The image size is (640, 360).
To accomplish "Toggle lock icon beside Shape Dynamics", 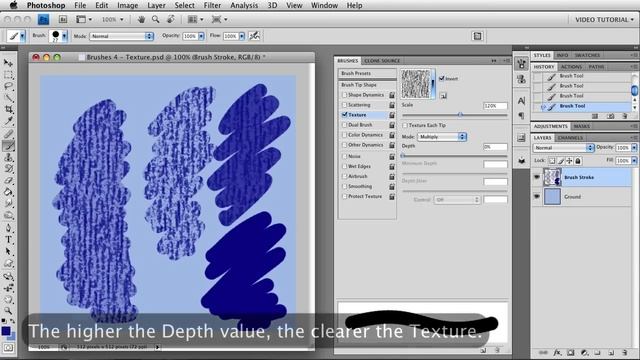I will tap(392, 95).
